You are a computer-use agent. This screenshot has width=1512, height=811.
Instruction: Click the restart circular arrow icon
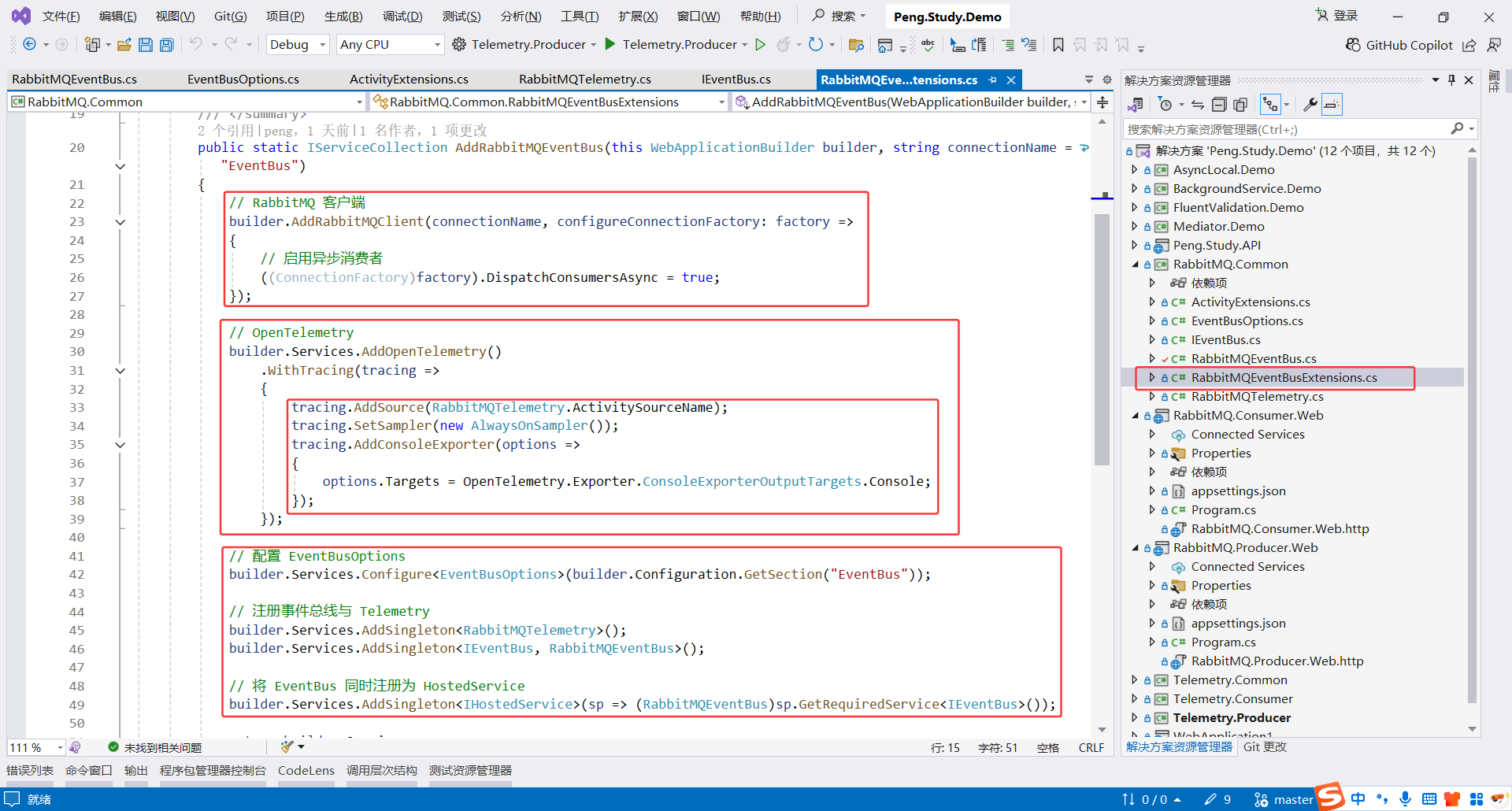click(x=816, y=44)
